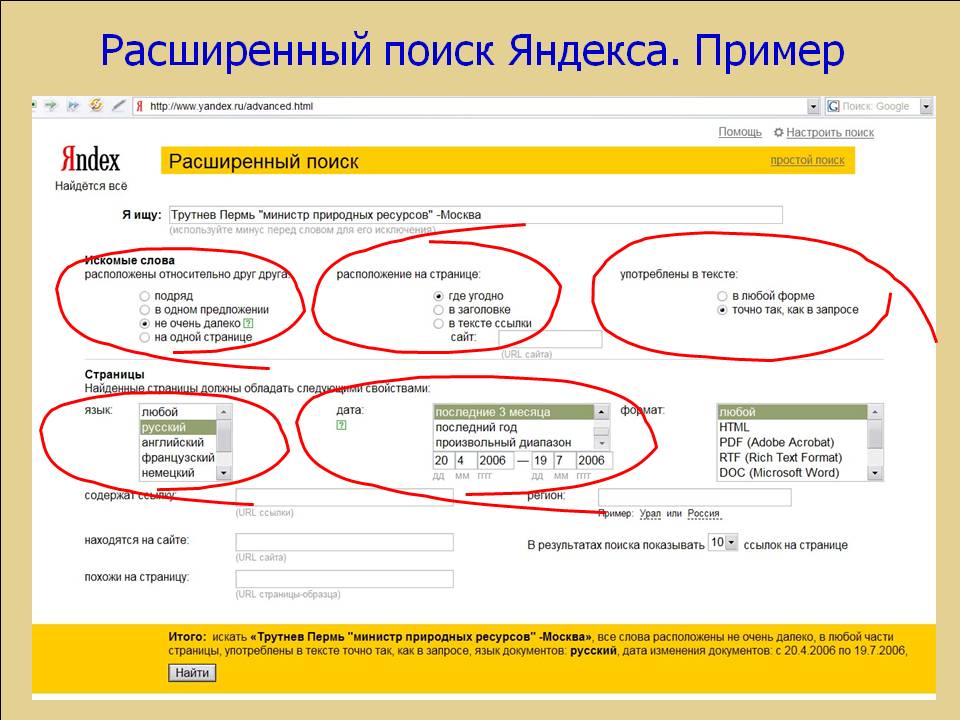Click the start day field containing 20

pos(442,460)
